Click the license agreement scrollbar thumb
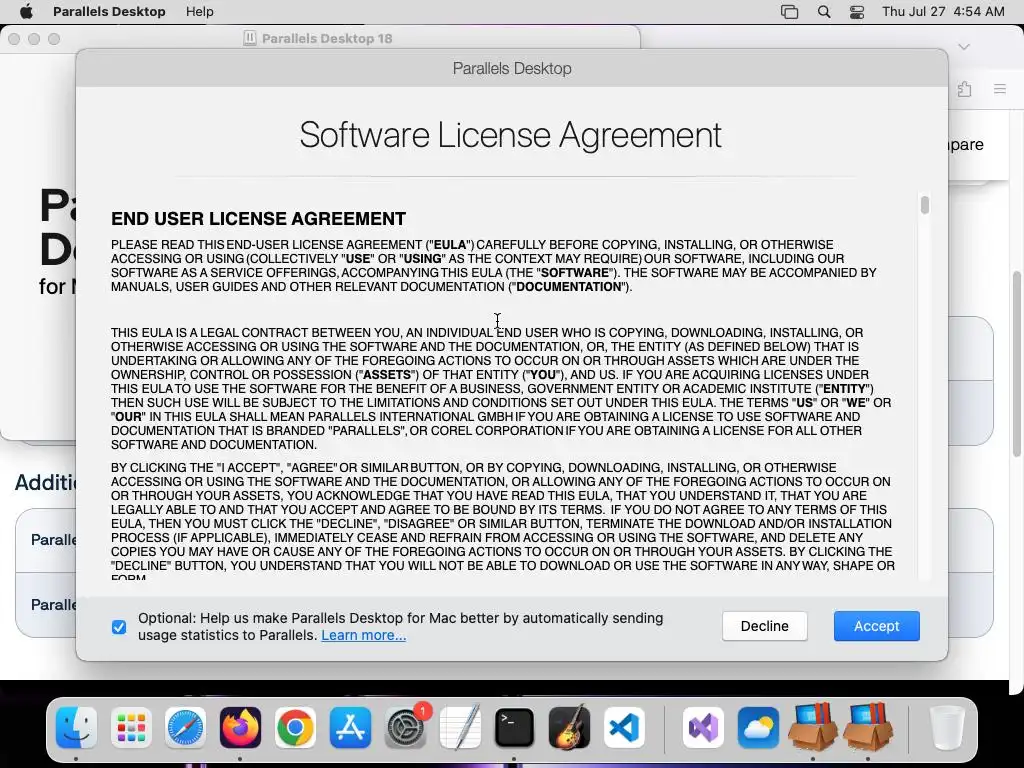Image resolution: width=1024 pixels, height=768 pixels. pyautogui.click(x=924, y=204)
